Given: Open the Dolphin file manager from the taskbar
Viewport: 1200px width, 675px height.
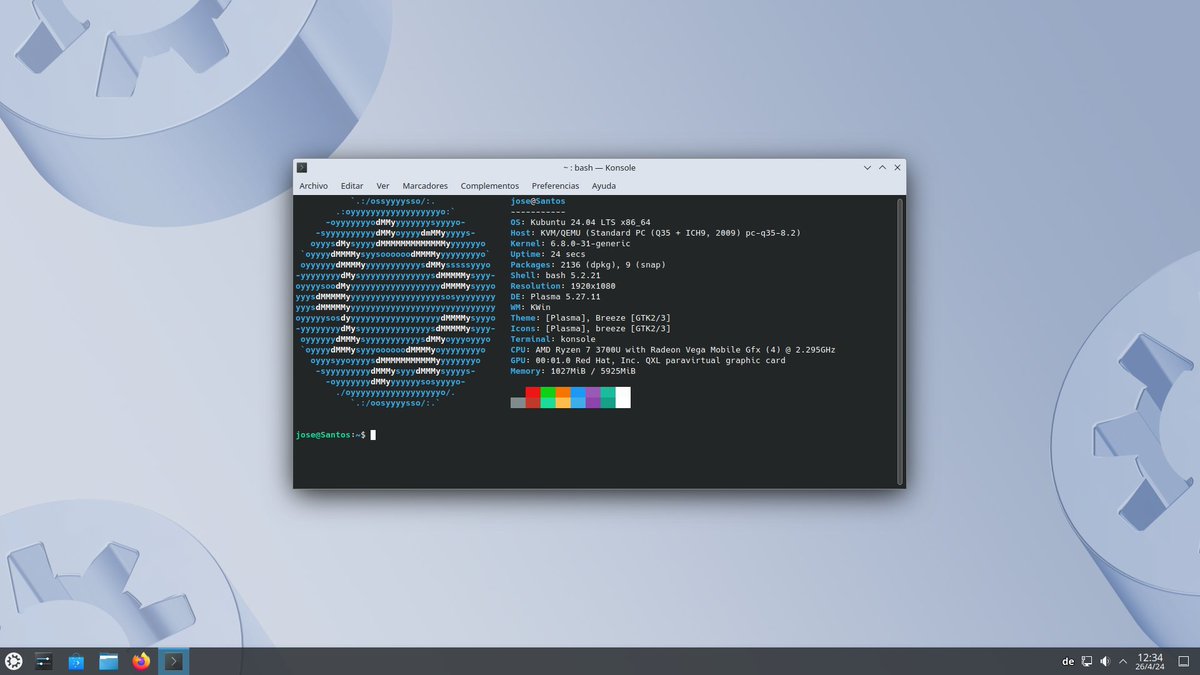Looking at the screenshot, I should [x=108, y=661].
